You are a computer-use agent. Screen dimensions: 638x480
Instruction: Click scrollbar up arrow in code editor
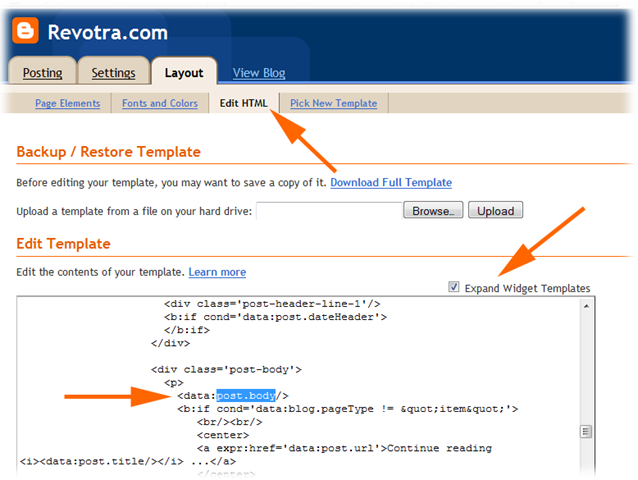click(586, 306)
